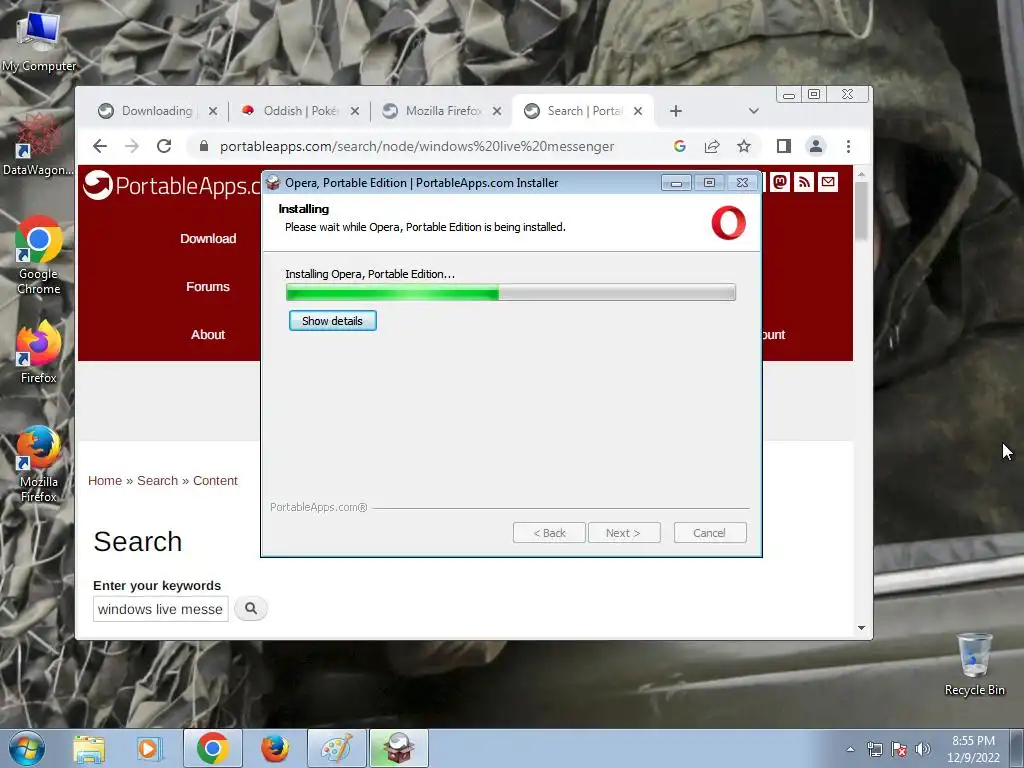Screen dimensions: 1024x768
Task: Click Home breadcrumb link
Action: point(104,481)
